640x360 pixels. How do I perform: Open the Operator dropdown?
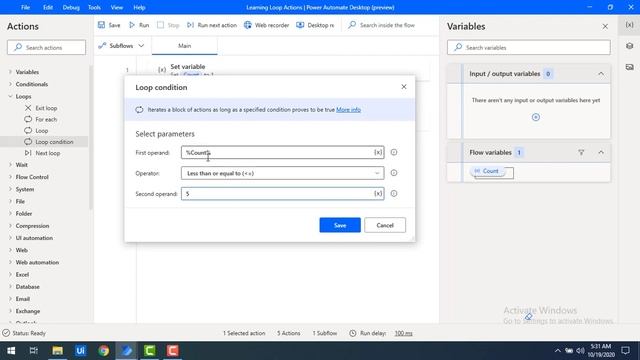coord(282,173)
